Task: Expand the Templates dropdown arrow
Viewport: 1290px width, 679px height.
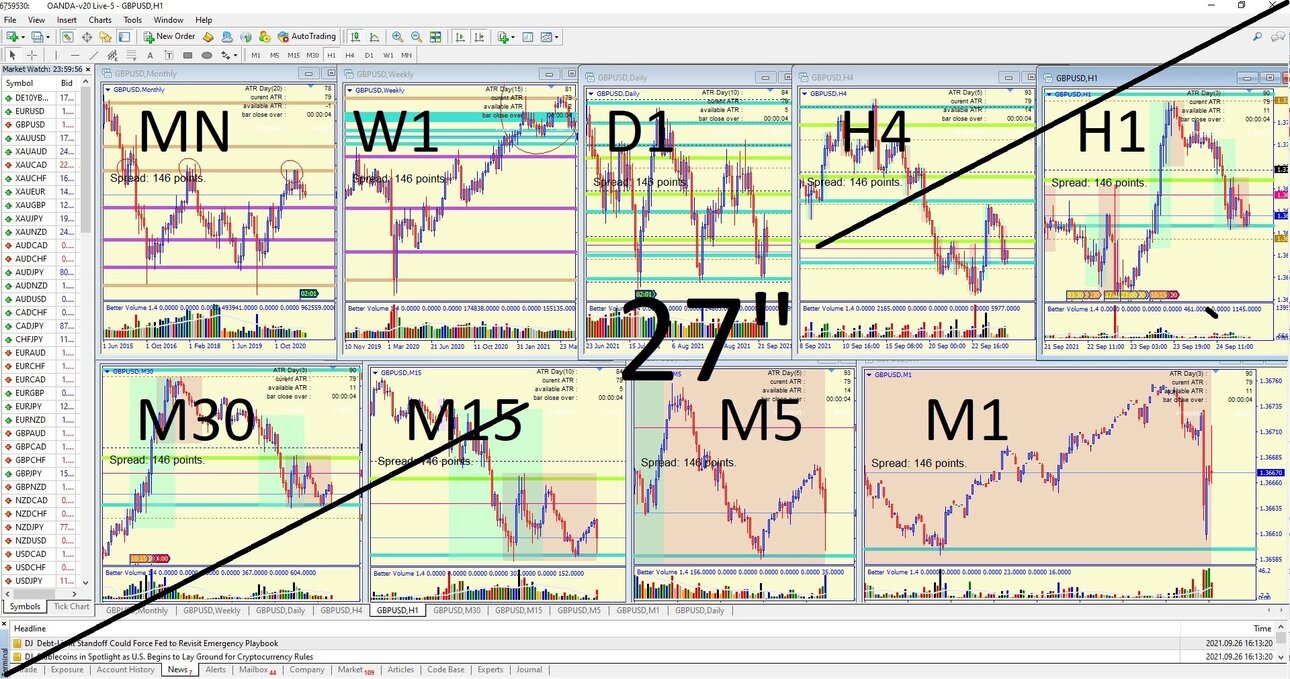Action: 557,36
